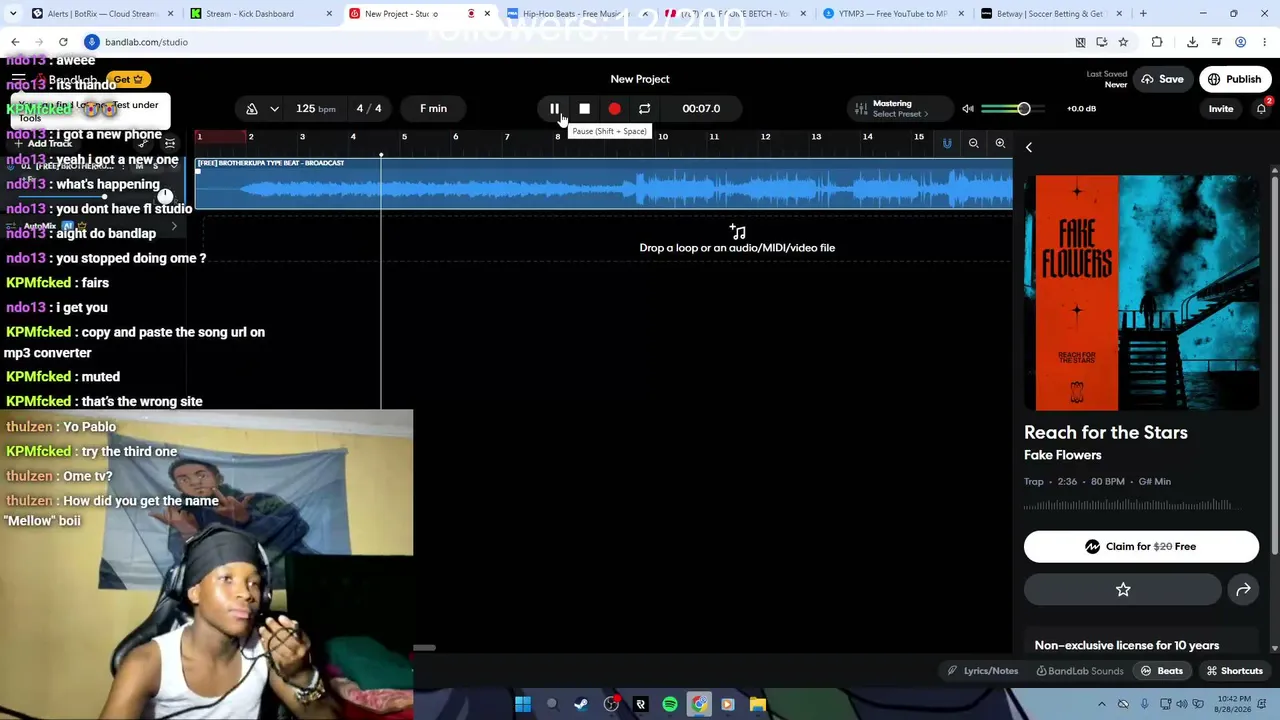Open the 4 / 4 time signature selector
This screenshot has height=720, width=1280.
369,109
